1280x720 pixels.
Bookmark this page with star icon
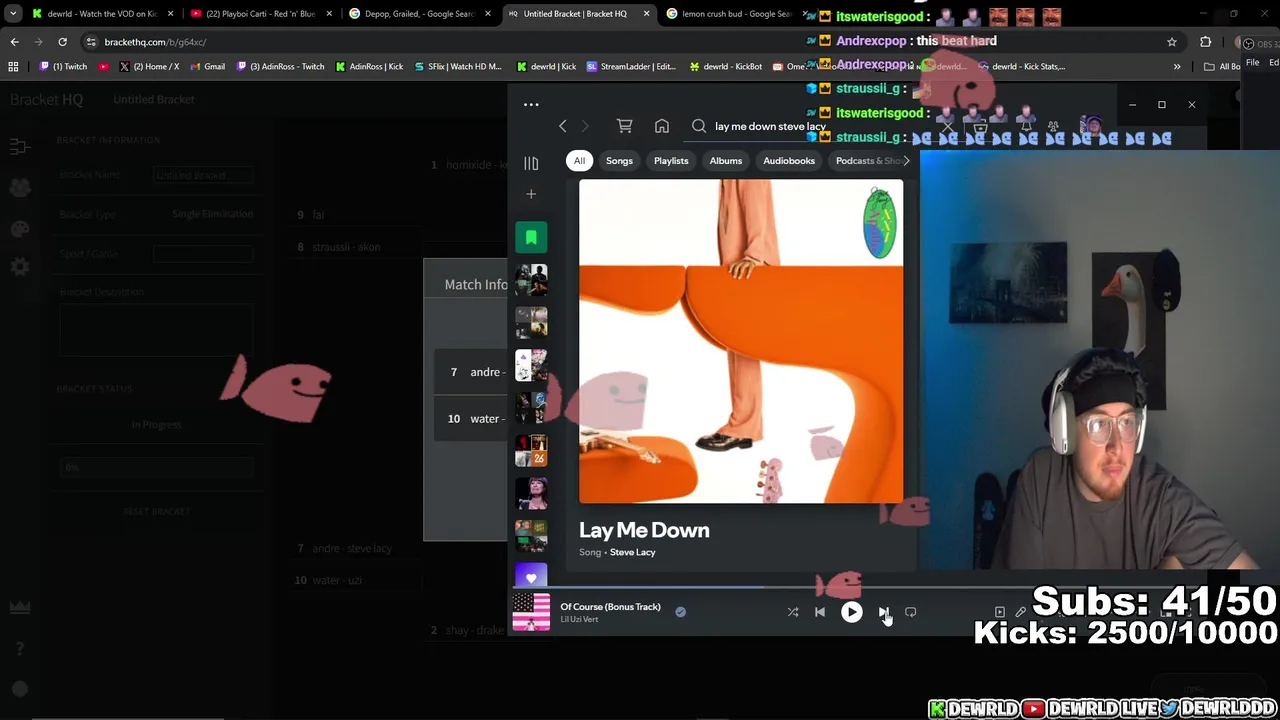[x=1172, y=42]
